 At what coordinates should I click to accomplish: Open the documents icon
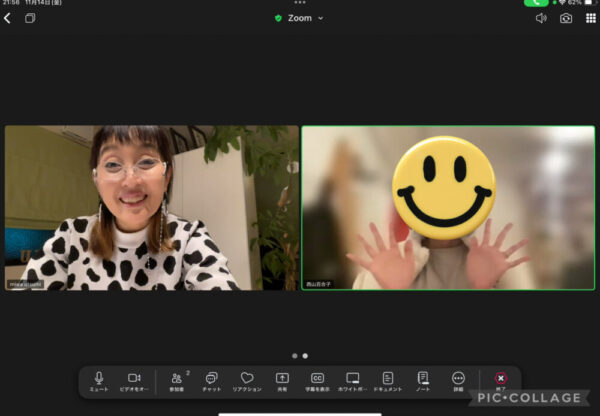[x=388, y=379]
